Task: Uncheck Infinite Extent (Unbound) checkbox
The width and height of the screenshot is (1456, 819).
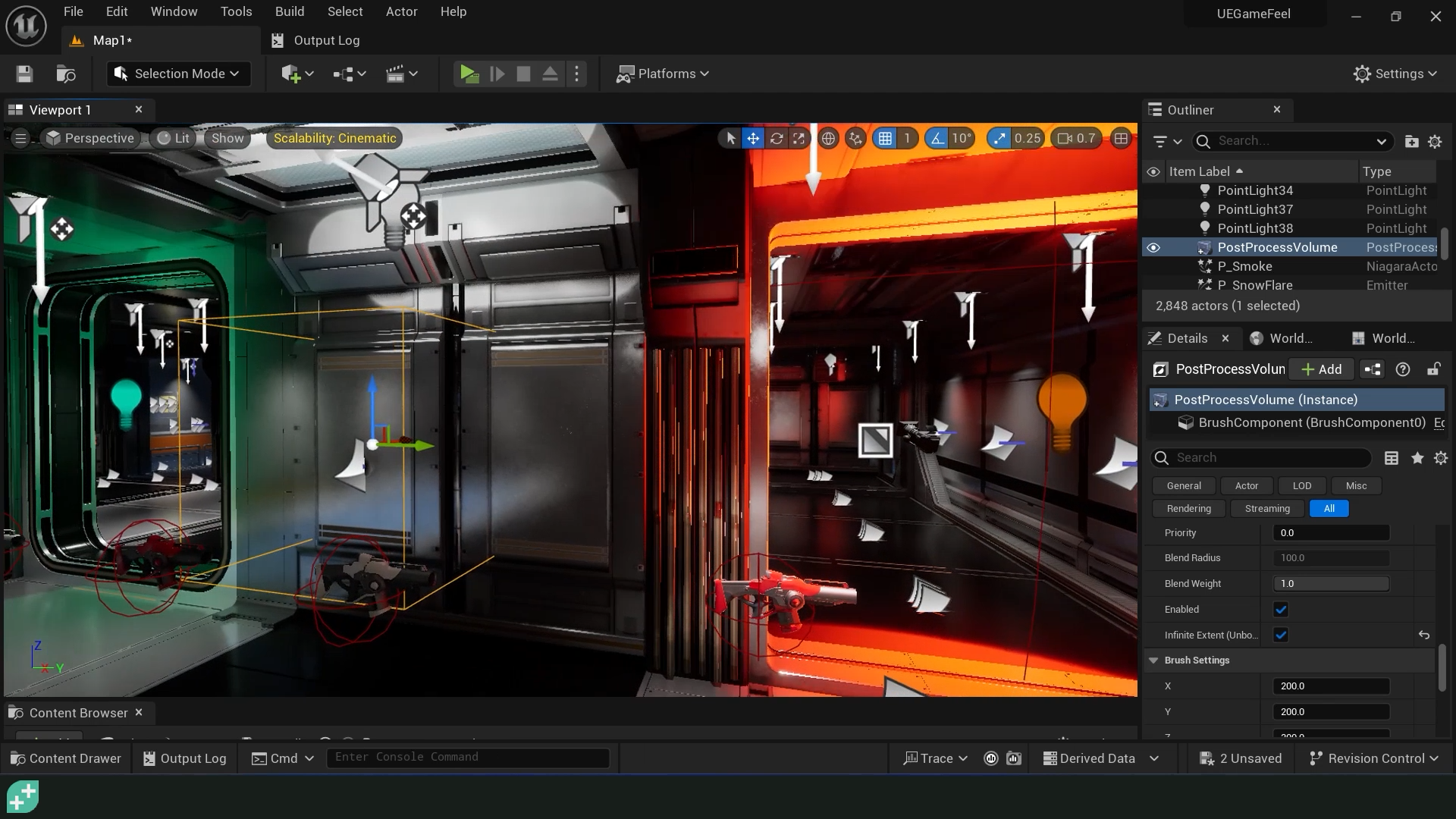Action: [x=1281, y=635]
